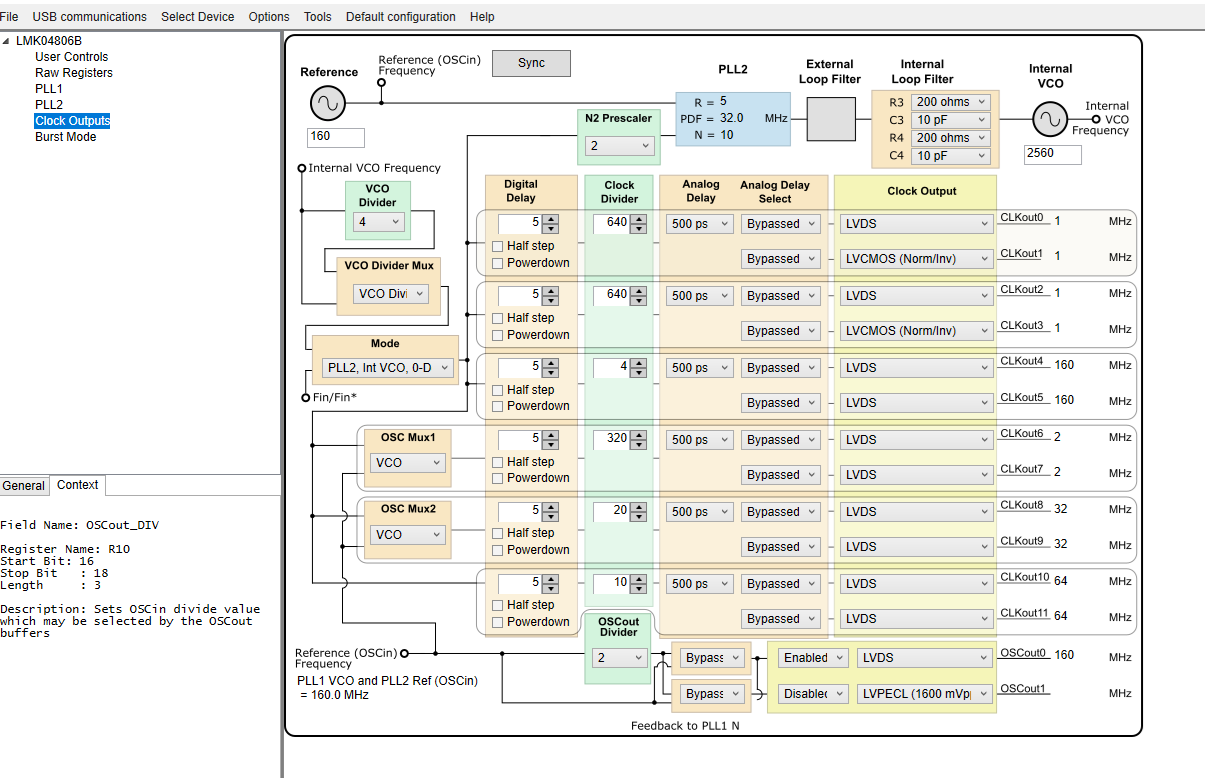Image resolution: width=1205 pixels, height=778 pixels.
Task: Open the VCO Divider dropdown
Action: coord(378,222)
